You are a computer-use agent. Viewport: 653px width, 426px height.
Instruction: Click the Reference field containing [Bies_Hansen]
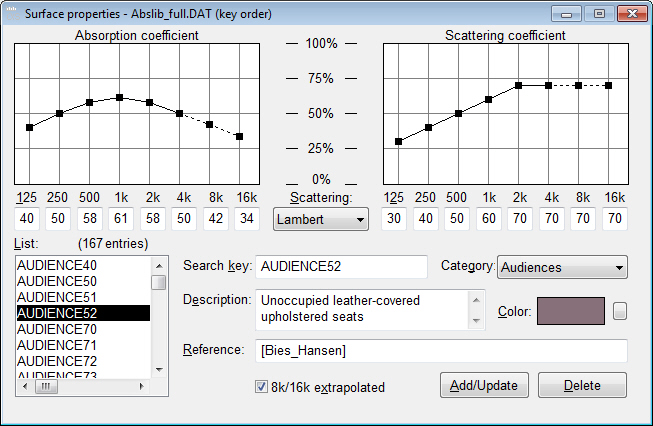tap(441, 349)
